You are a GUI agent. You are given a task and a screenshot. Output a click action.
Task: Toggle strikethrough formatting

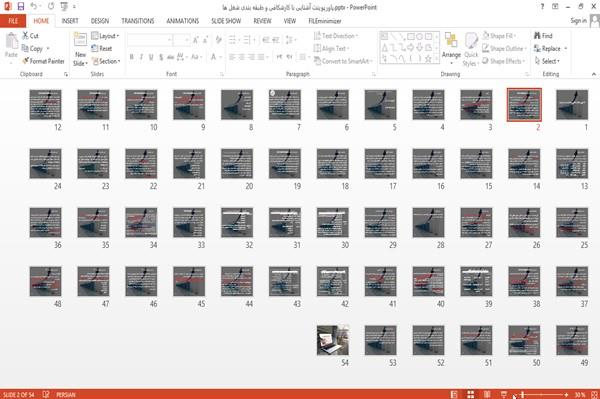pyautogui.click(x=171, y=57)
